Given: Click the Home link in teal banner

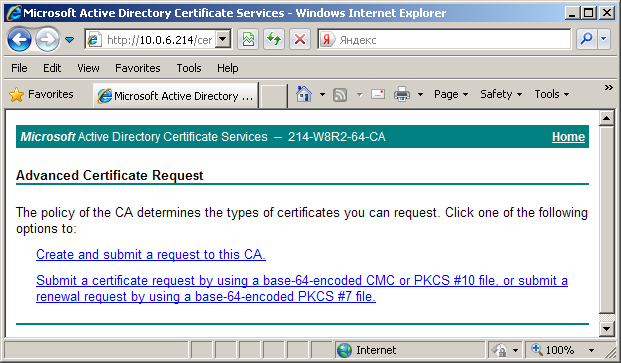Looking at the screenshot, I should (x=568, y=137).
